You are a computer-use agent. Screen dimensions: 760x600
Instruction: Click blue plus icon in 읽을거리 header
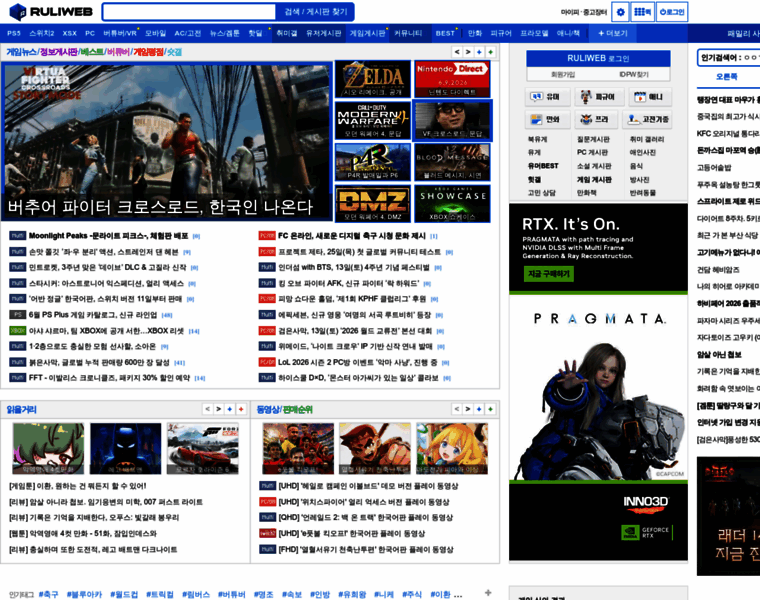point(230,409)
